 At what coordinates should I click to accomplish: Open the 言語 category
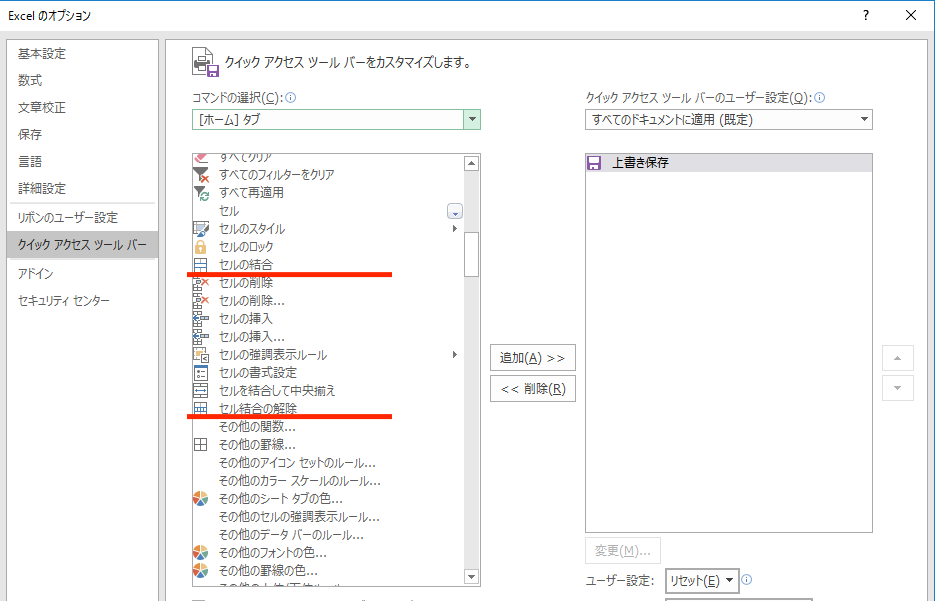(x=82, y=162)
